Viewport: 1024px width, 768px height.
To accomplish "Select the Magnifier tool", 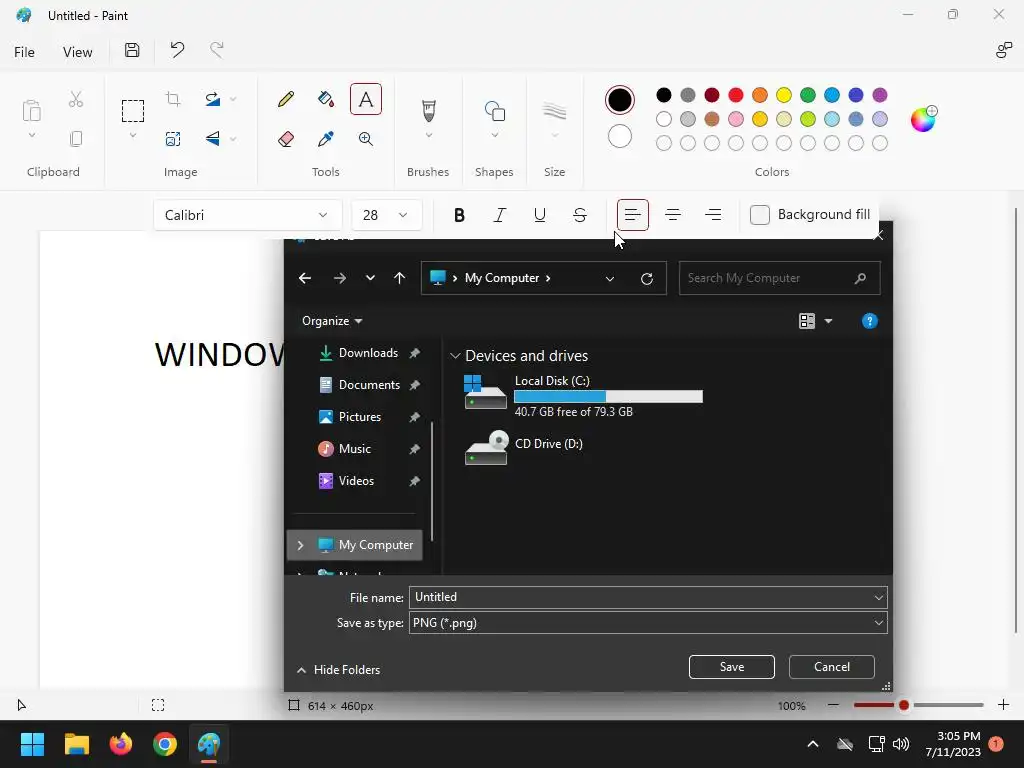I will [x=366, y=138].
